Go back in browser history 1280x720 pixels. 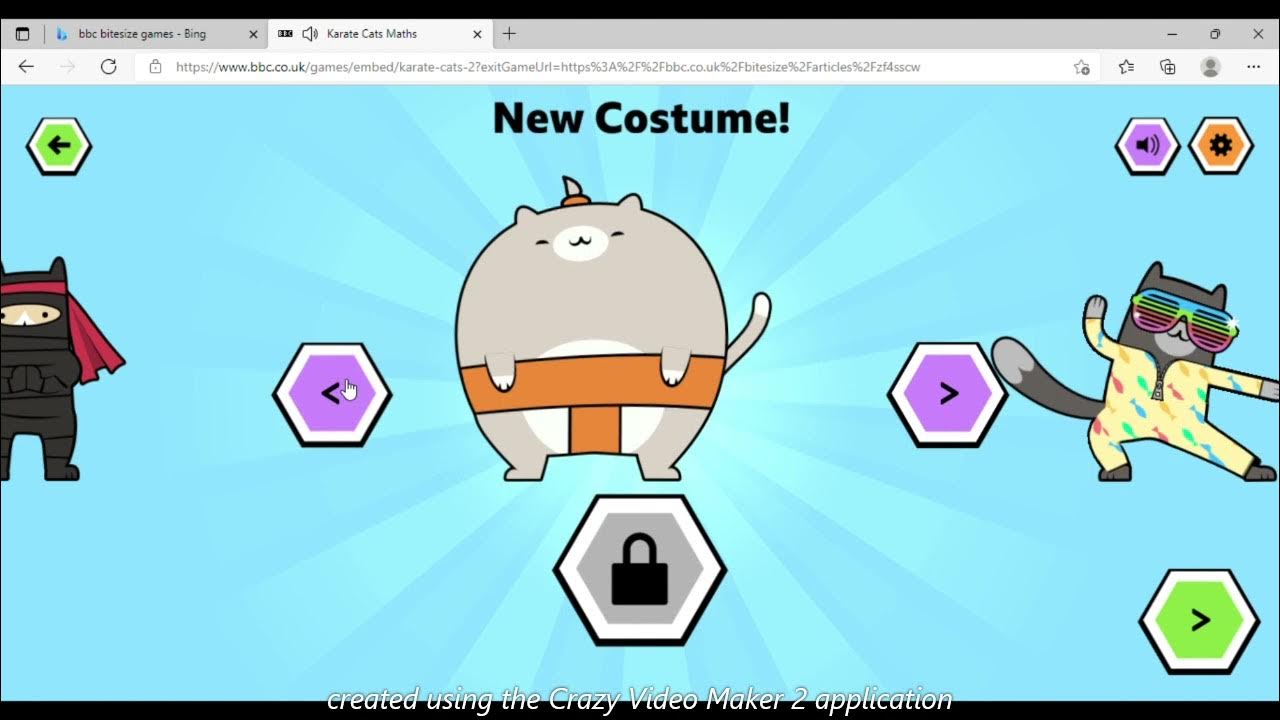tap(26, 67)
